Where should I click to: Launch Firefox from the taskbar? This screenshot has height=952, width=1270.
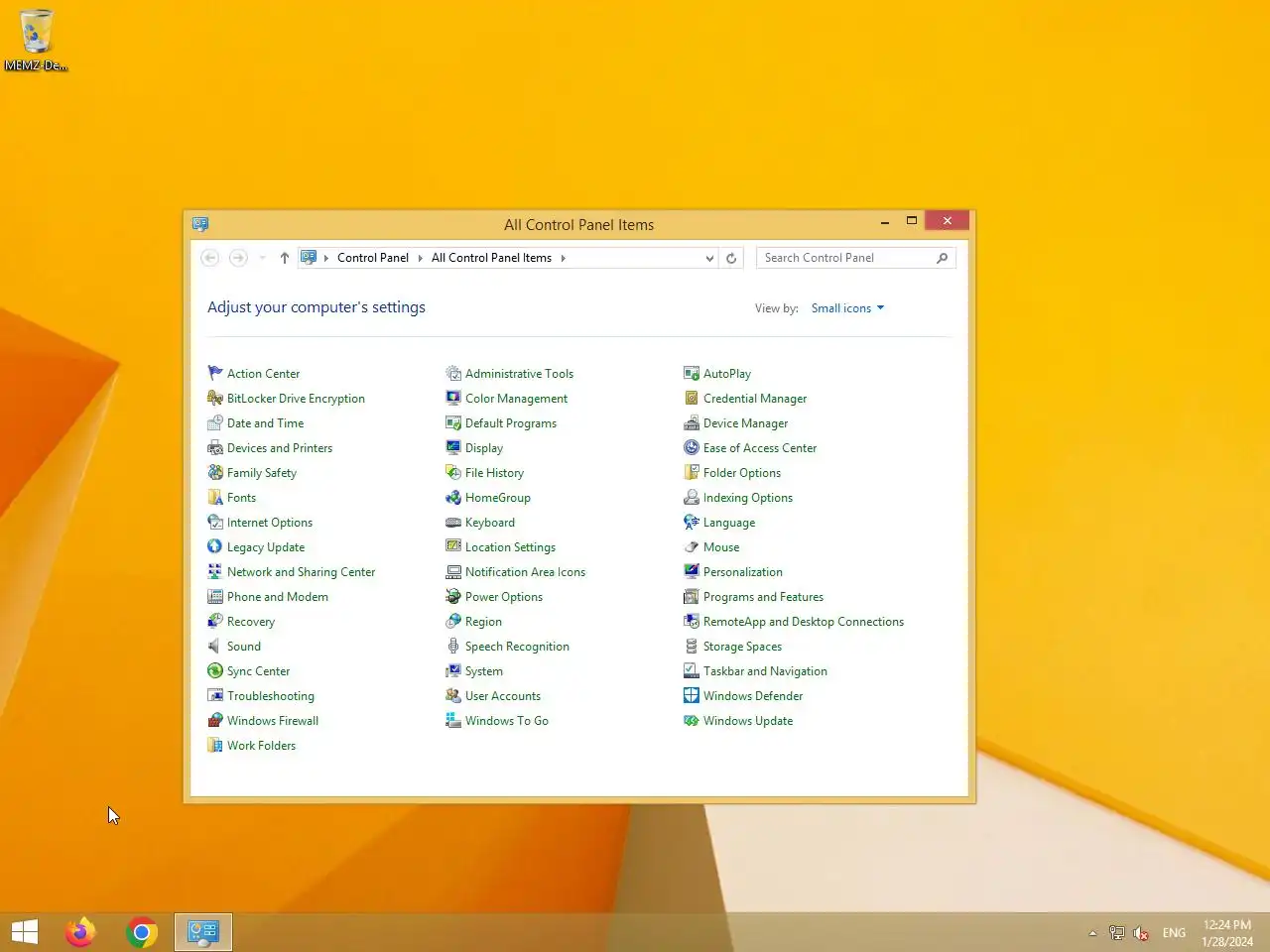click(x=80, y=932)
